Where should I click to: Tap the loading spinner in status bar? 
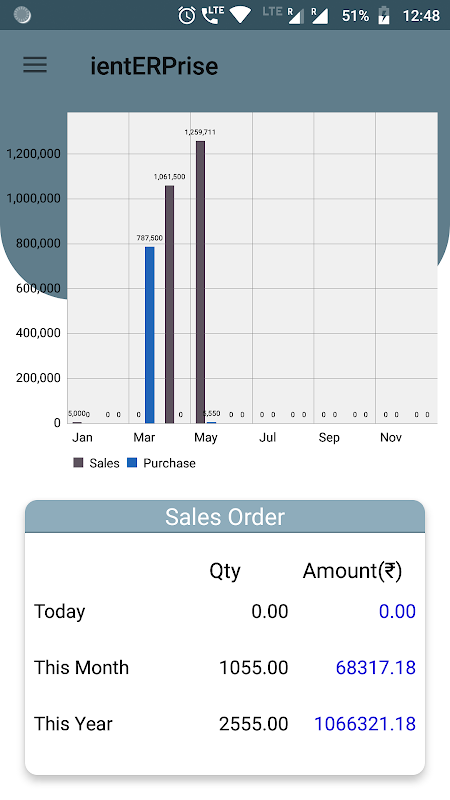pyautogui.click(x=22, y=15)
